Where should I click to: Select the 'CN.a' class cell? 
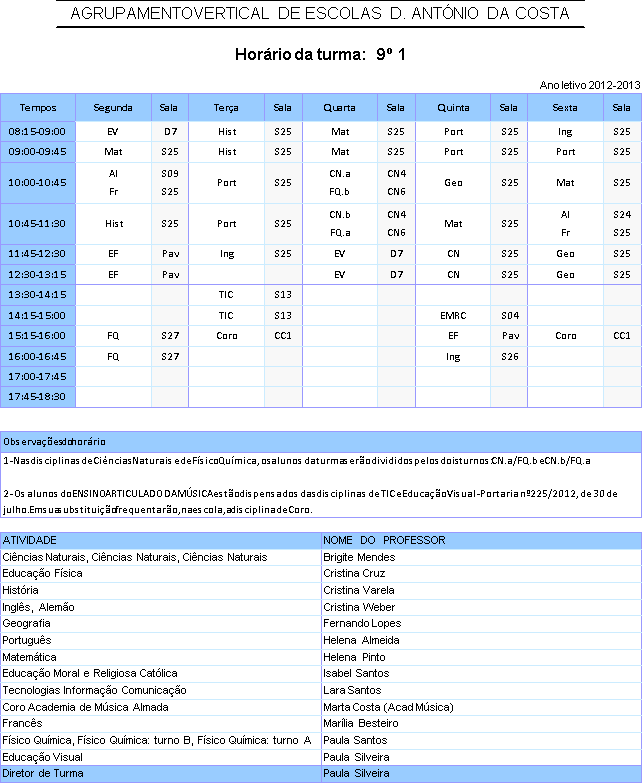point(339,174)
